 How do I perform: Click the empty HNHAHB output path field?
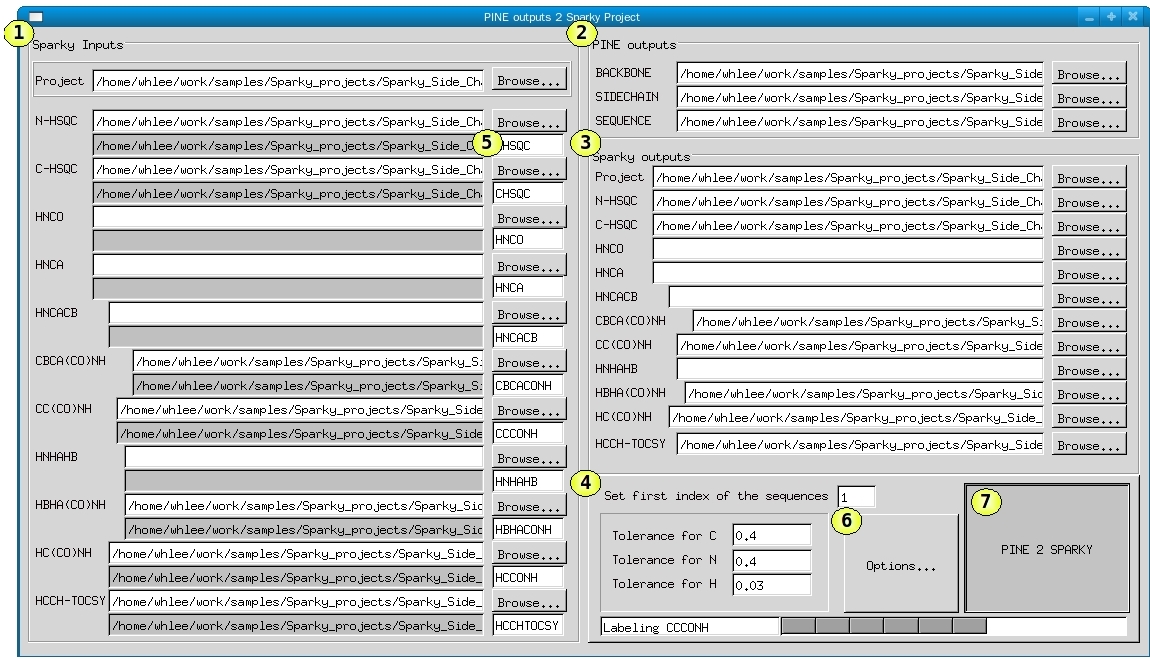click(860, 369)
